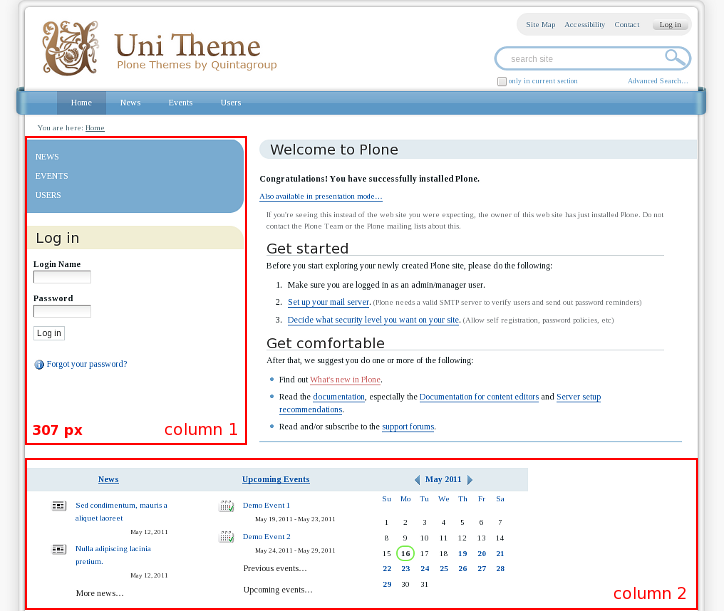Open the support forums link

pos(408,427)
